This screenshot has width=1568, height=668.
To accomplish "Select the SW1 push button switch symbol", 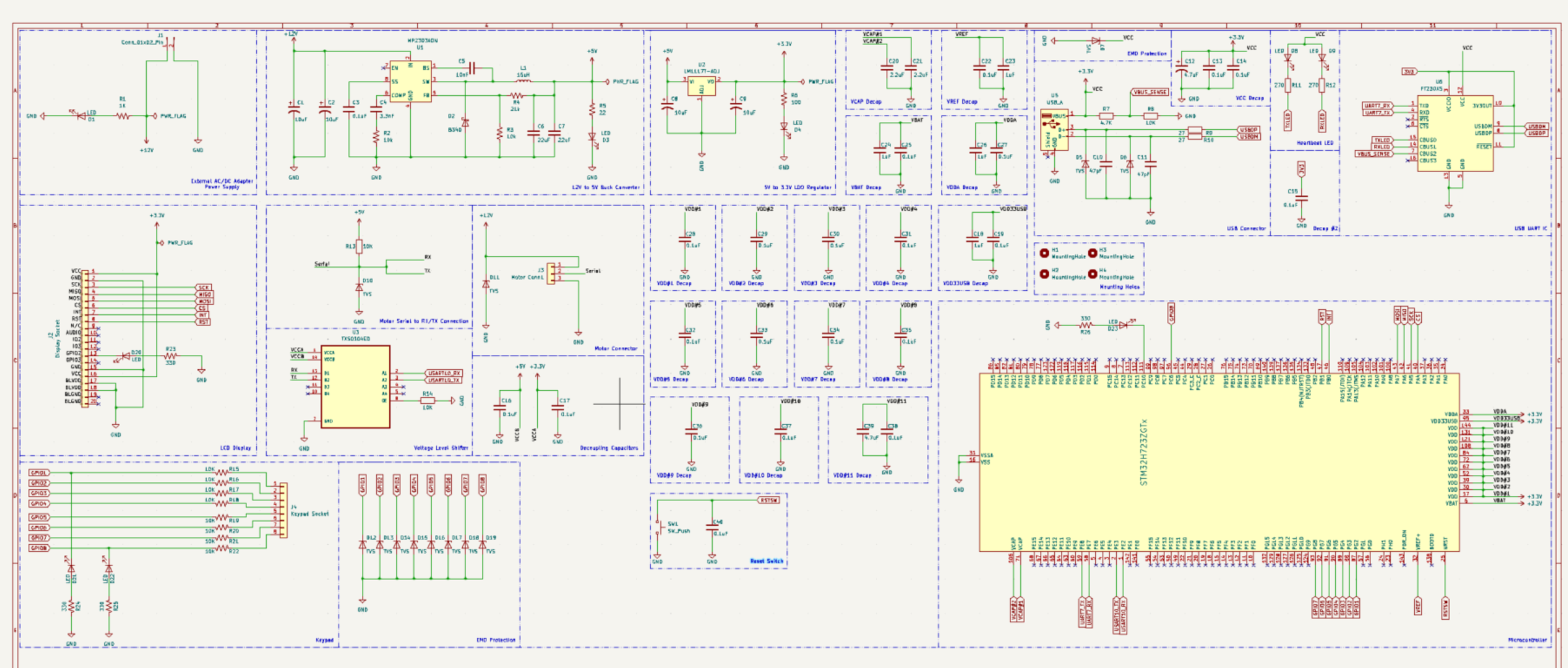I will pos(660,527).
